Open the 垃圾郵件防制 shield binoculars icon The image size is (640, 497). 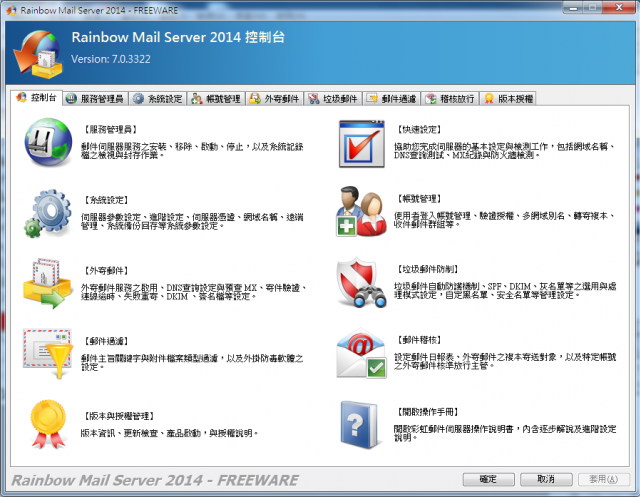tap(362, 282)
